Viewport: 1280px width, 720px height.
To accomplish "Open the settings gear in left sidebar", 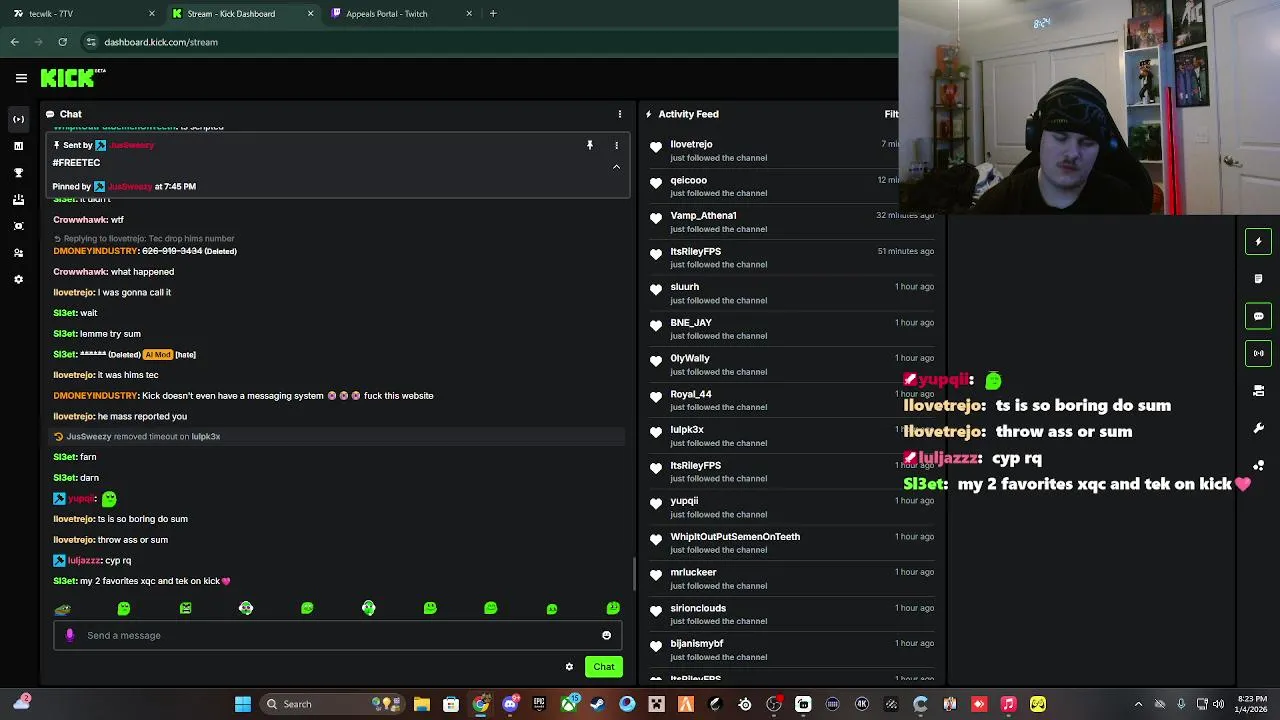I will pyautogui.click(x=18, y=280).
